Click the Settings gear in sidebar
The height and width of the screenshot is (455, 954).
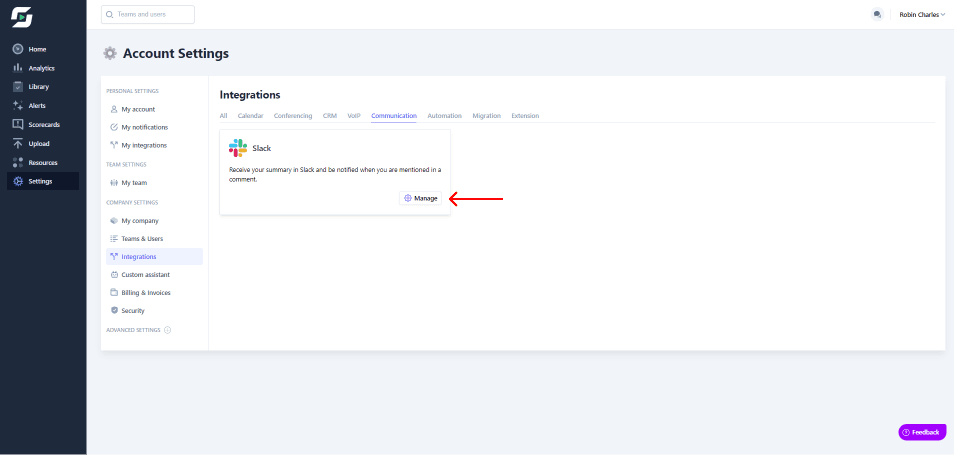tap(18, 181)
